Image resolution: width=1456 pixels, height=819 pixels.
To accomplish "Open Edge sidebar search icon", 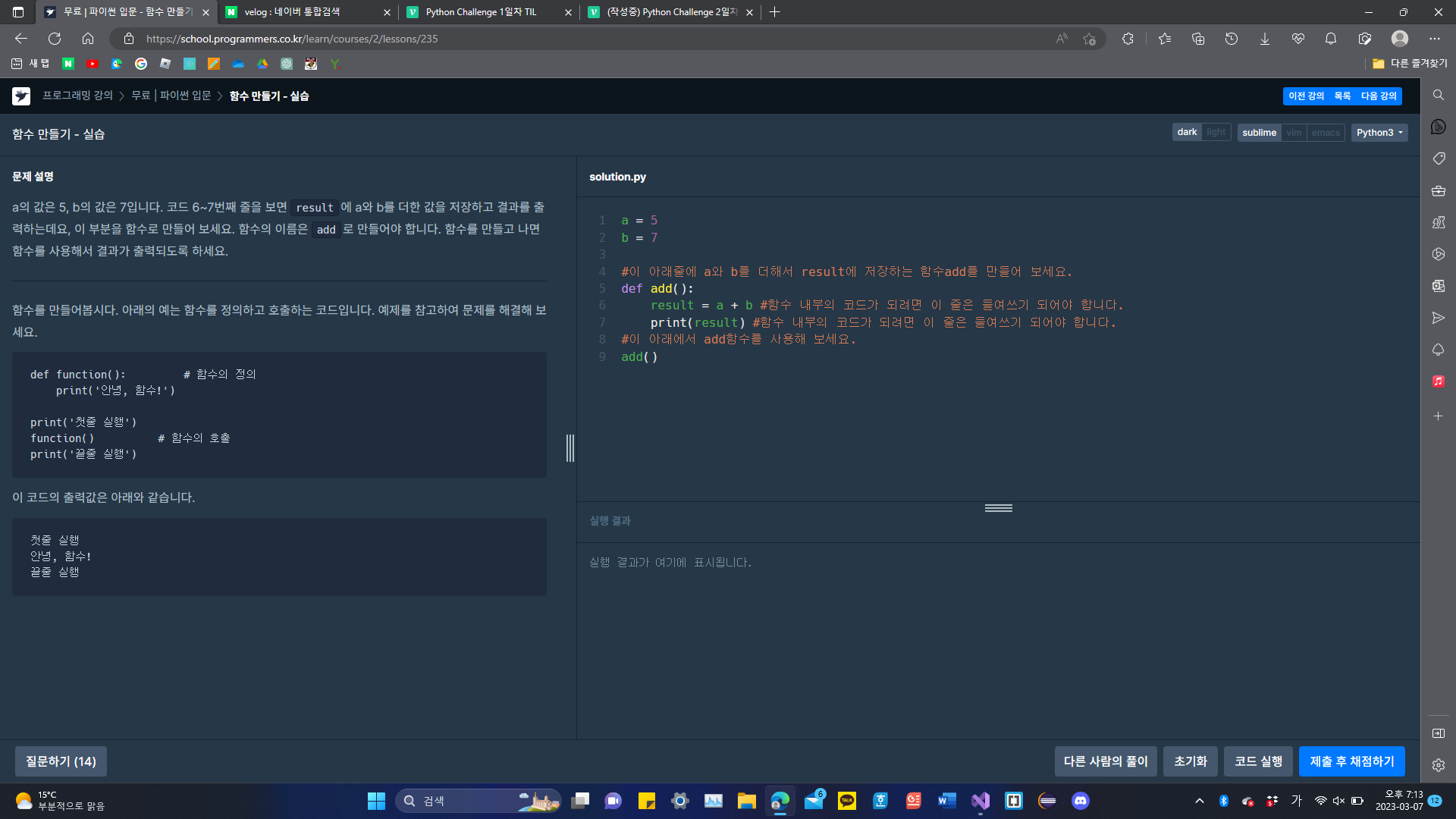I will pos(1438,96).
